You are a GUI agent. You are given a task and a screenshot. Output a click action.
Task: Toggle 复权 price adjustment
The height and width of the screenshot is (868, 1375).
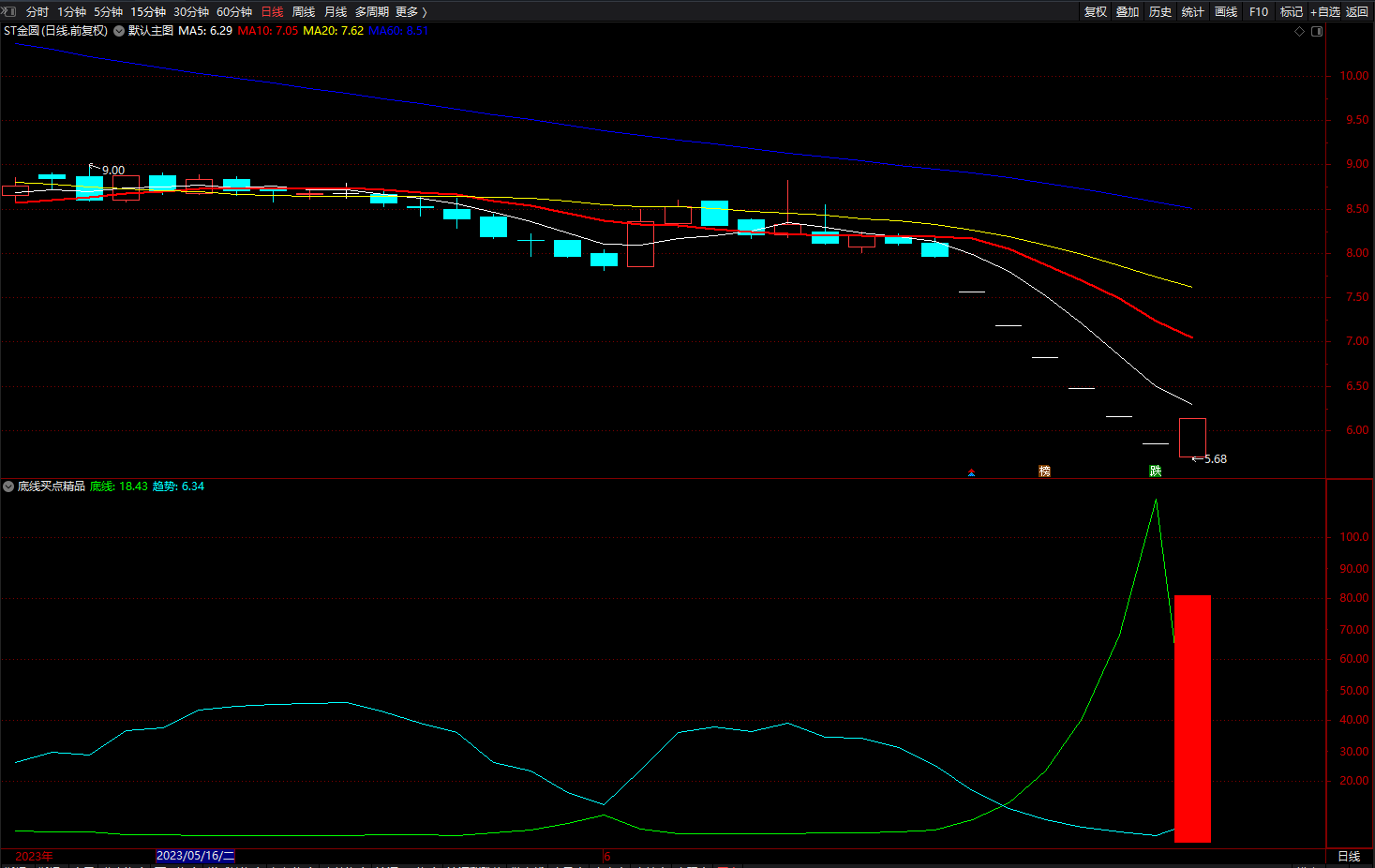pos(1095,12)
